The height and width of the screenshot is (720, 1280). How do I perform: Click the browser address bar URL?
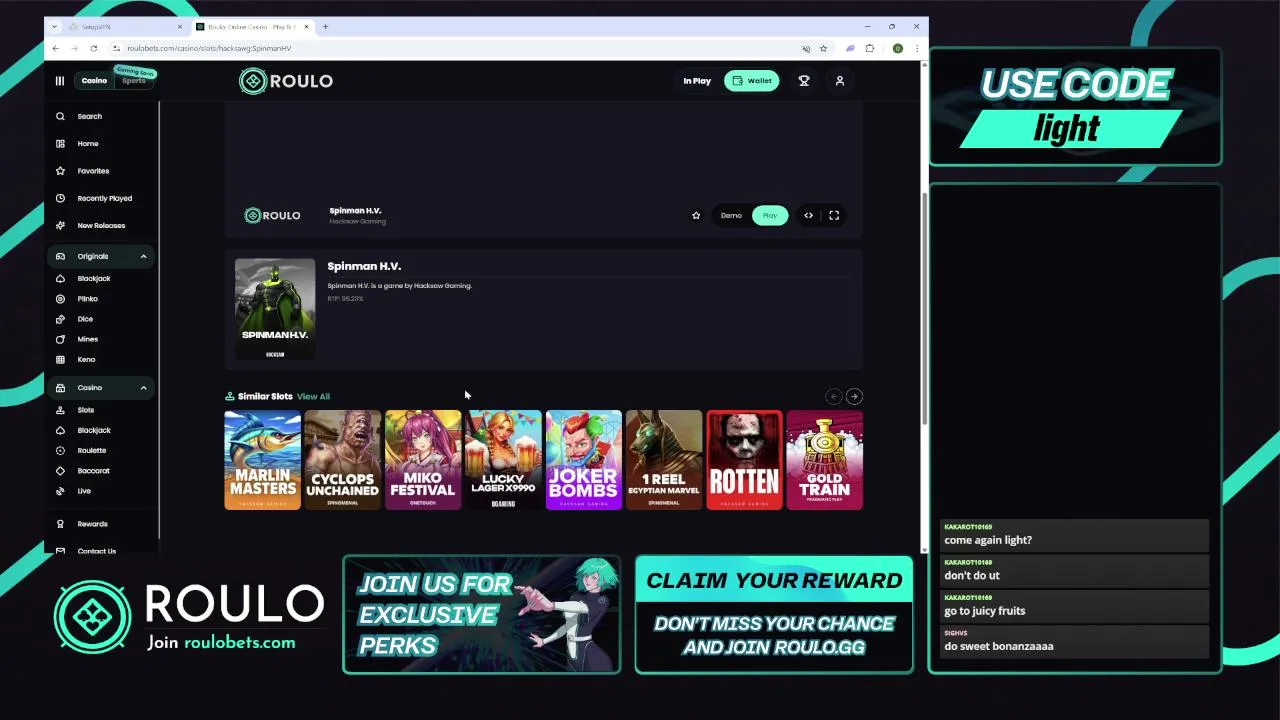tap(209, 48)
